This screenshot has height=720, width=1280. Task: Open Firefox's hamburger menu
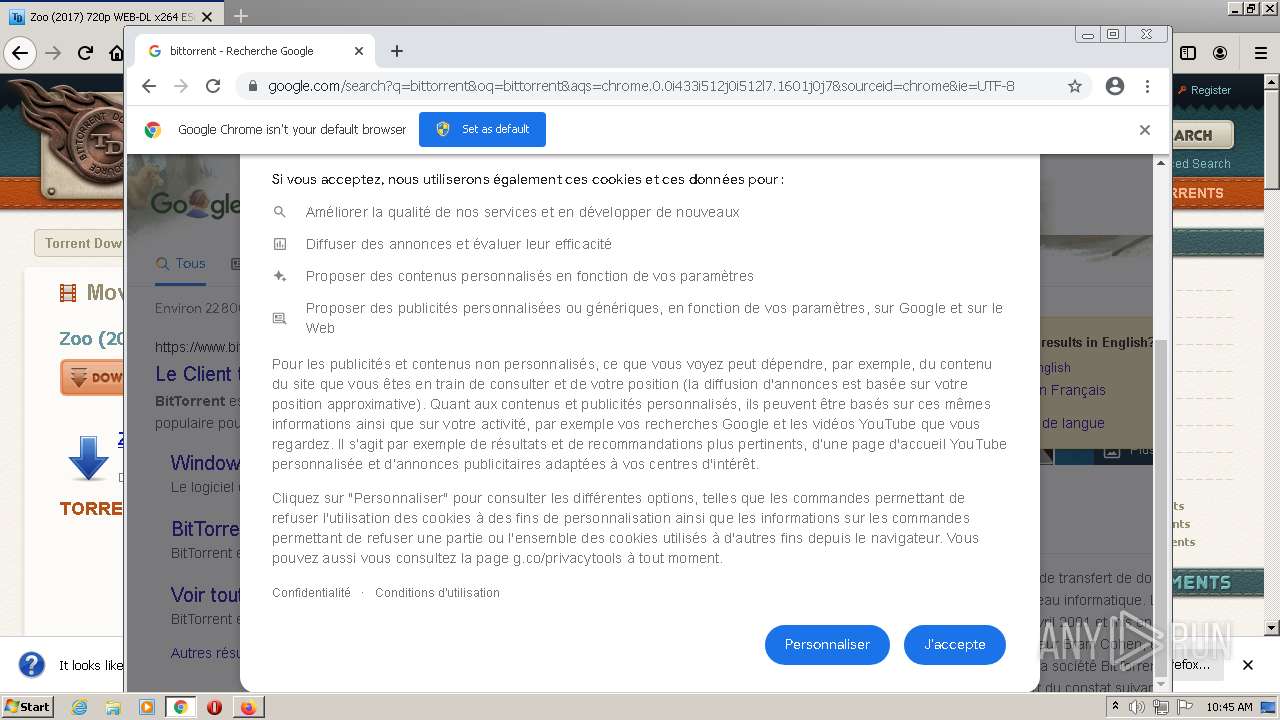pyautogui.click(x=1261, y=53)
